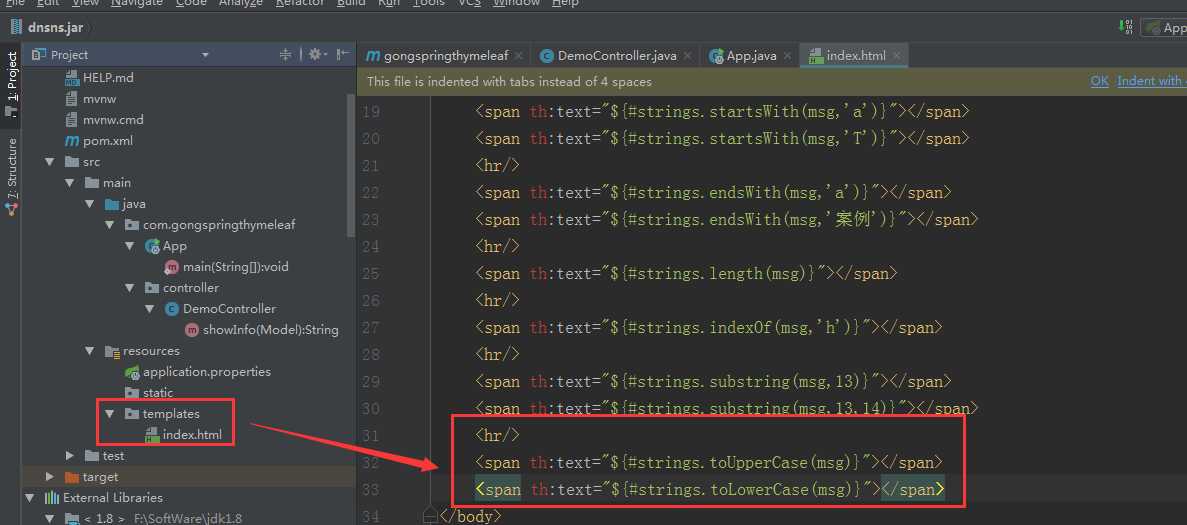Switch to the gongspringthymeleaf tab
This screenshot has height=525, width=1187.
(444, 55)
